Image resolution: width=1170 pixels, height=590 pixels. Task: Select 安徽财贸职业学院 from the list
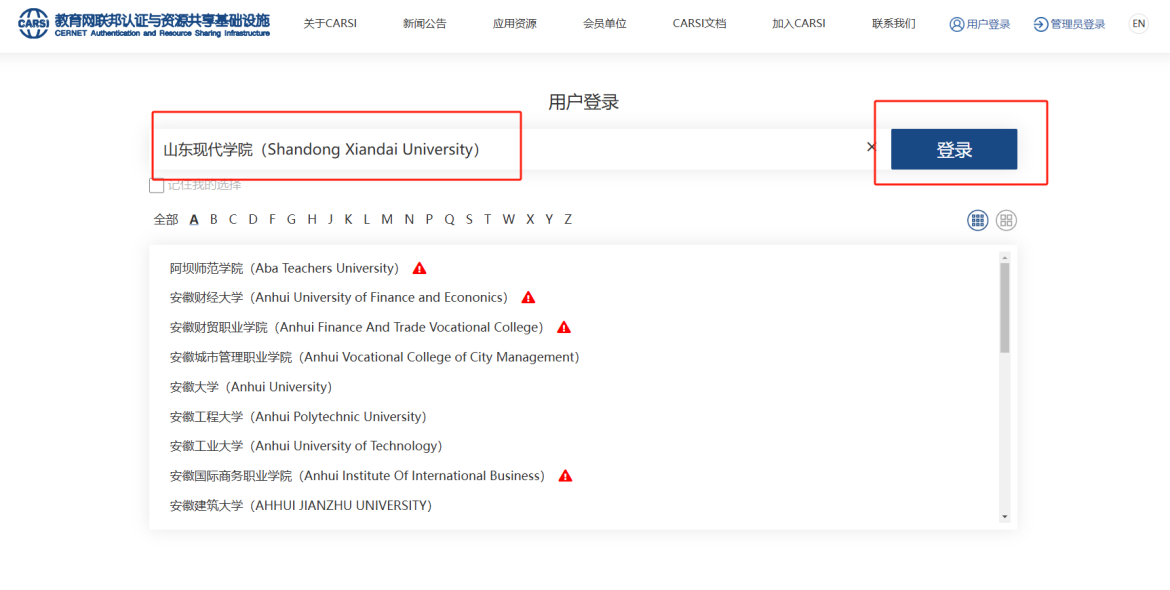point(357,327)
